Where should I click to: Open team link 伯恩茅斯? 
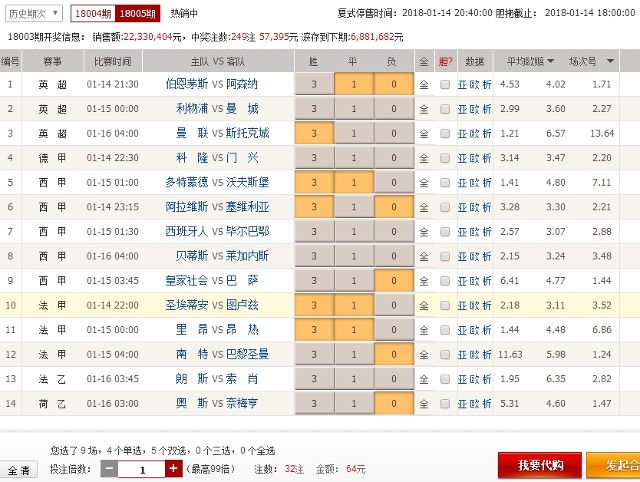point(187,84)
